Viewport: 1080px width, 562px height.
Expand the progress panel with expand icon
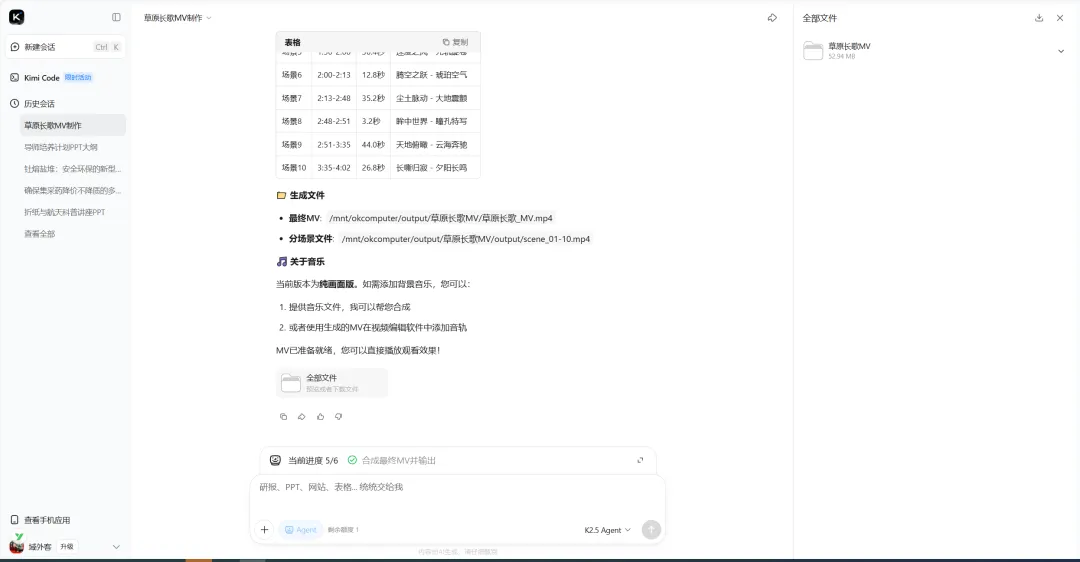640,460
